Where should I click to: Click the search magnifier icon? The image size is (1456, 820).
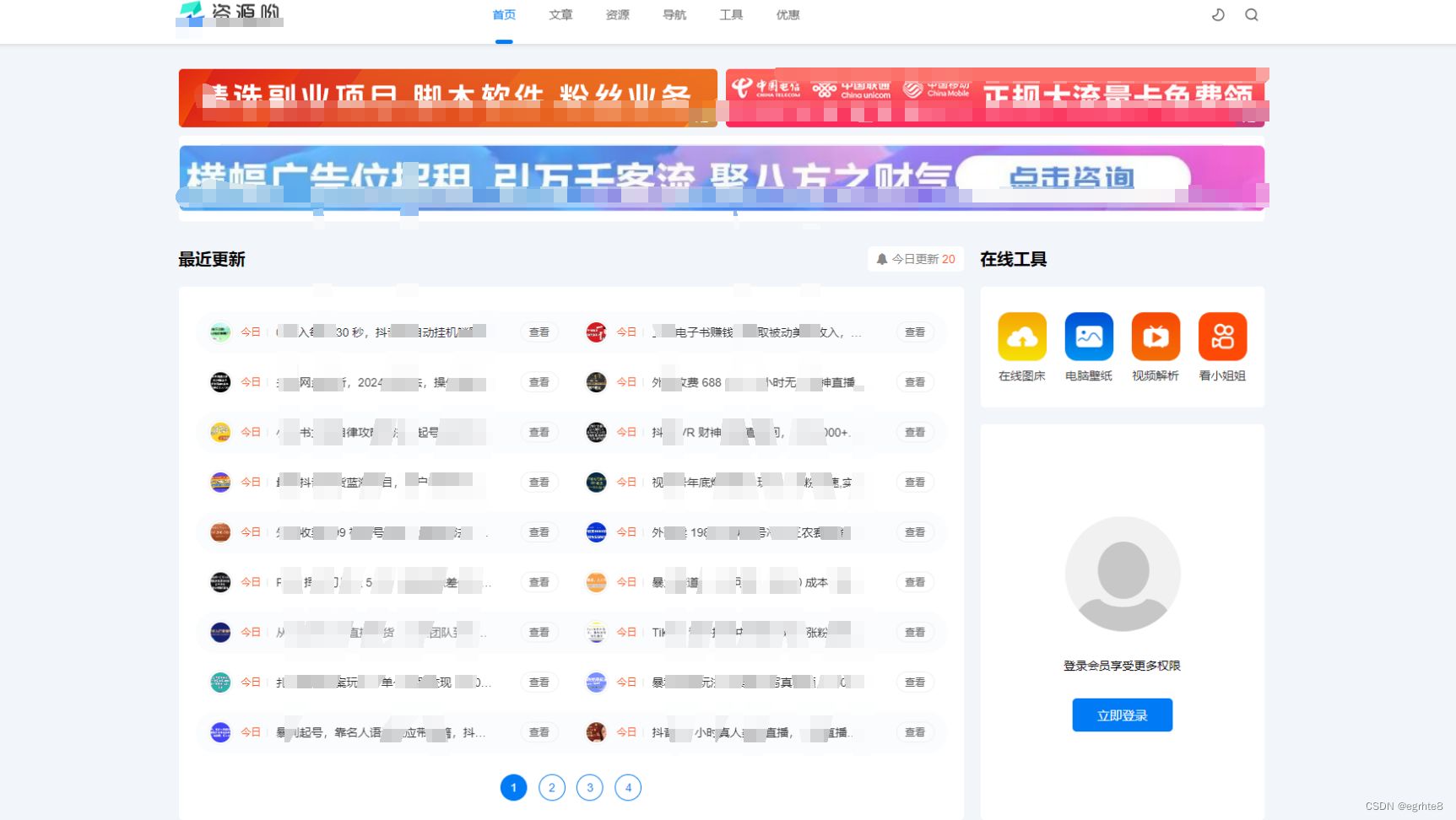tap(1252, 14)
